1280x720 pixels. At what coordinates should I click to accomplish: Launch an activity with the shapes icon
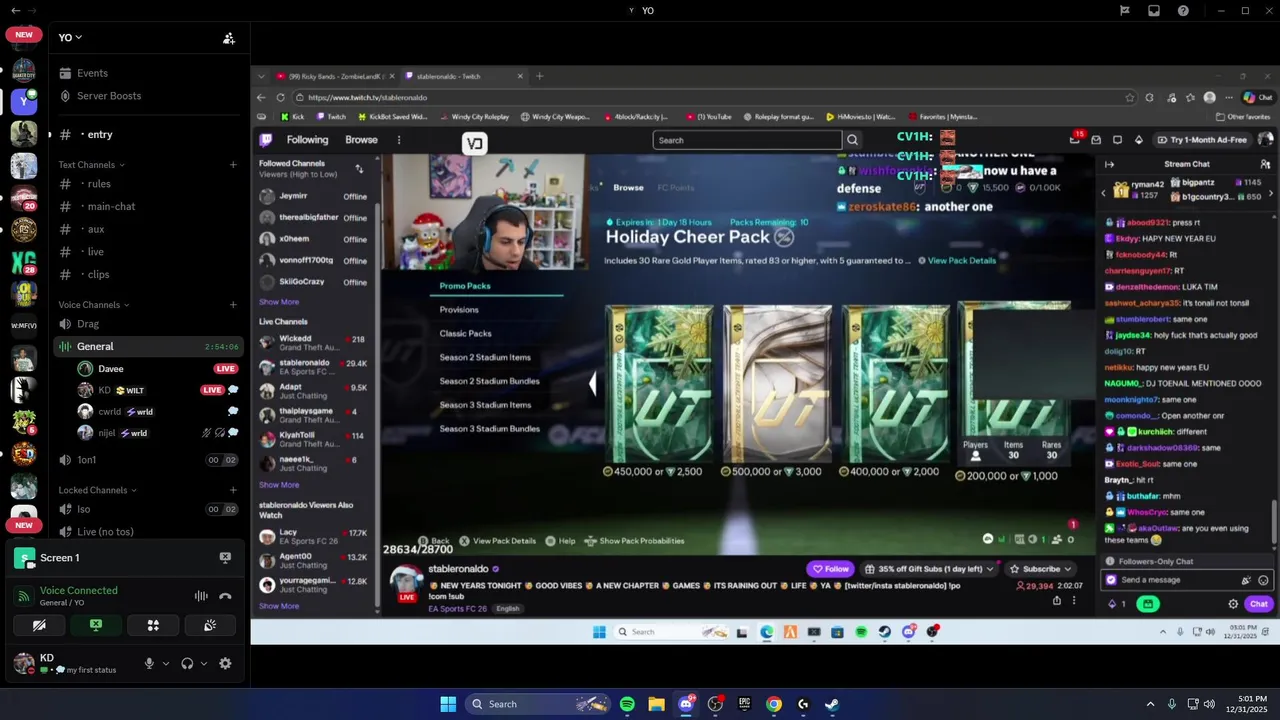point(153,626)
